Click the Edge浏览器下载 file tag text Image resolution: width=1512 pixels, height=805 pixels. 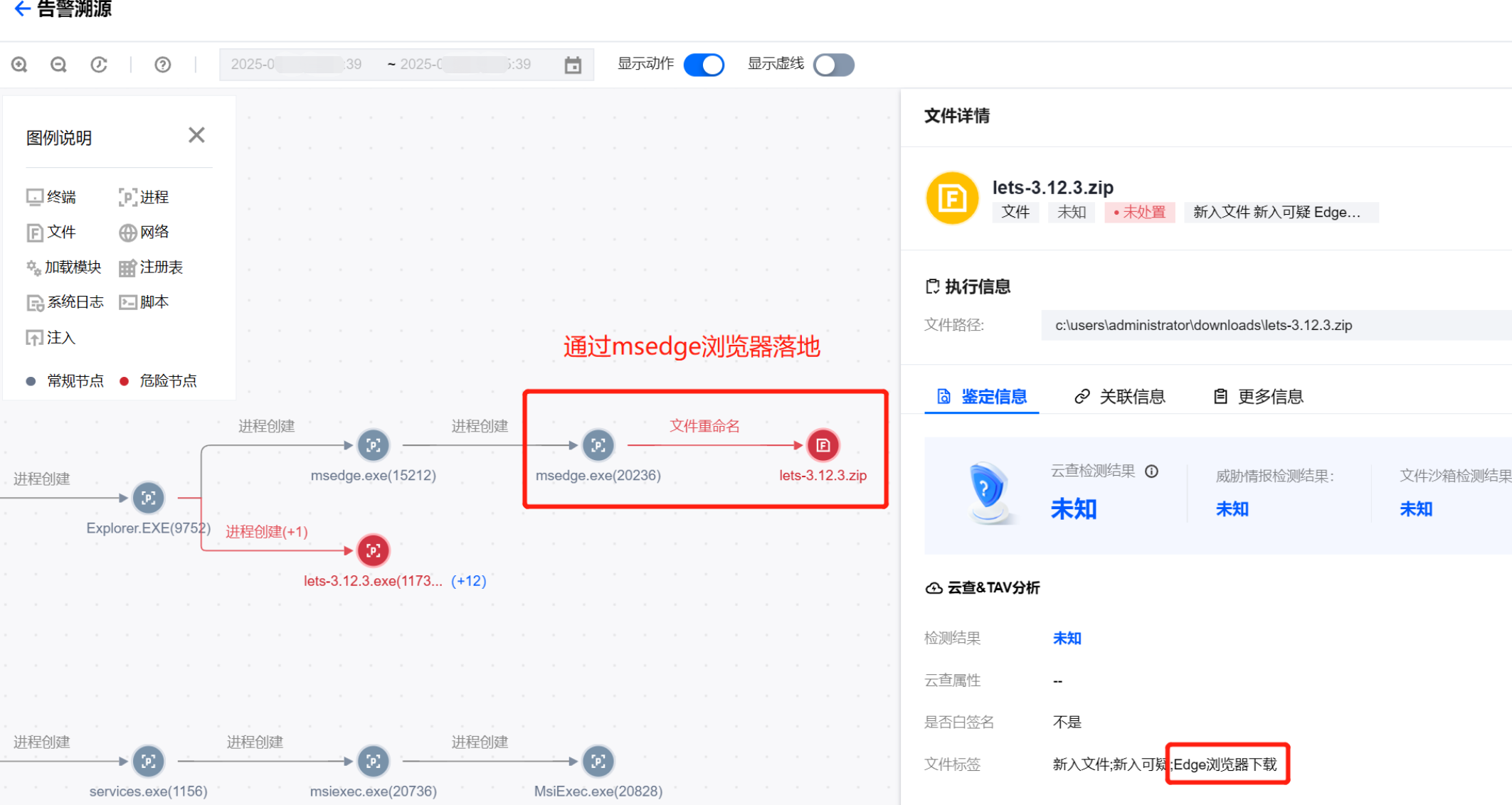click(x=1225, y=764)
